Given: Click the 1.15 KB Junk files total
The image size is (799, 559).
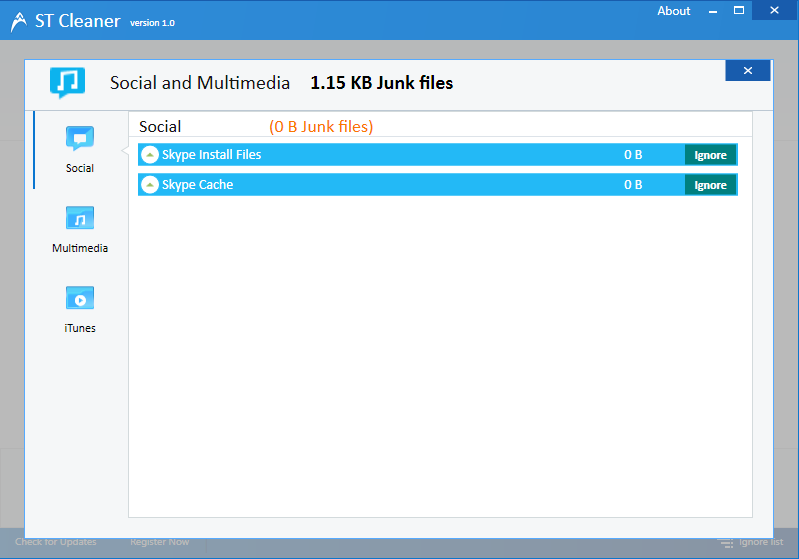Looking at the screenshot, I should [381, 83].
